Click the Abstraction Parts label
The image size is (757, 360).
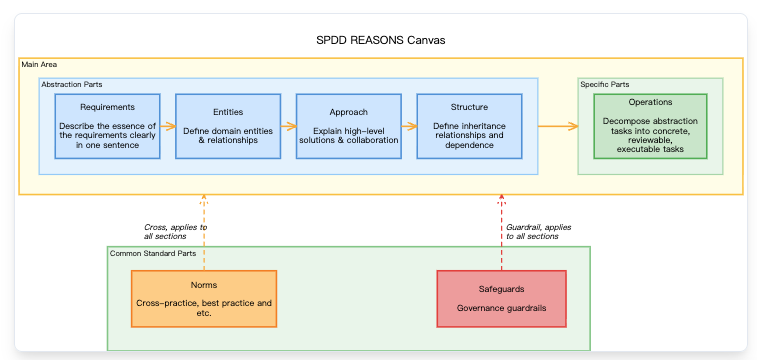71,84
